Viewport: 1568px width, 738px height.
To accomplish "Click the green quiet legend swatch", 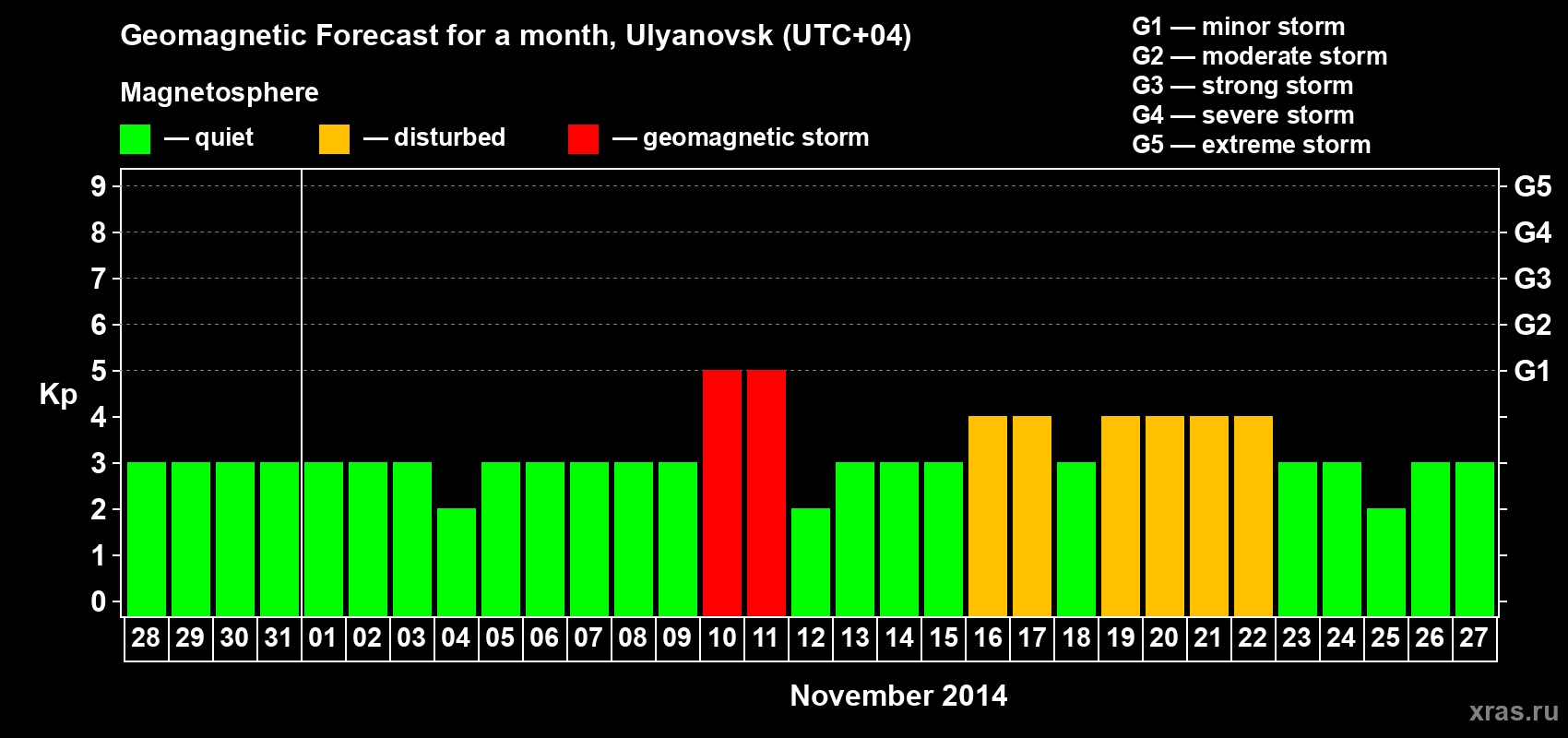I will [135, 139].
